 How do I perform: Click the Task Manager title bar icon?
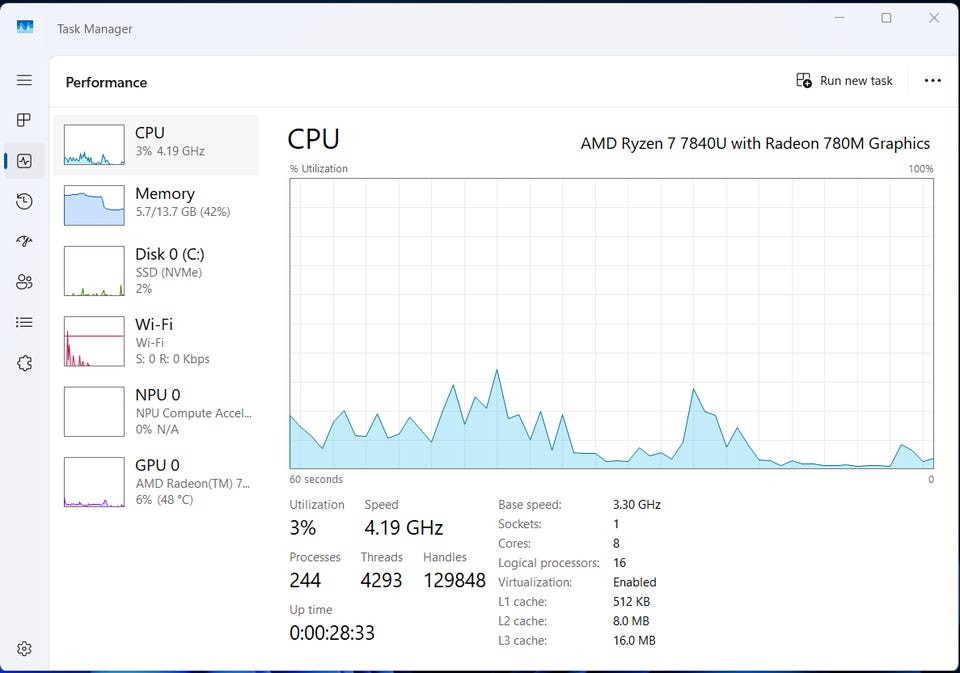(x=25, y=27)
